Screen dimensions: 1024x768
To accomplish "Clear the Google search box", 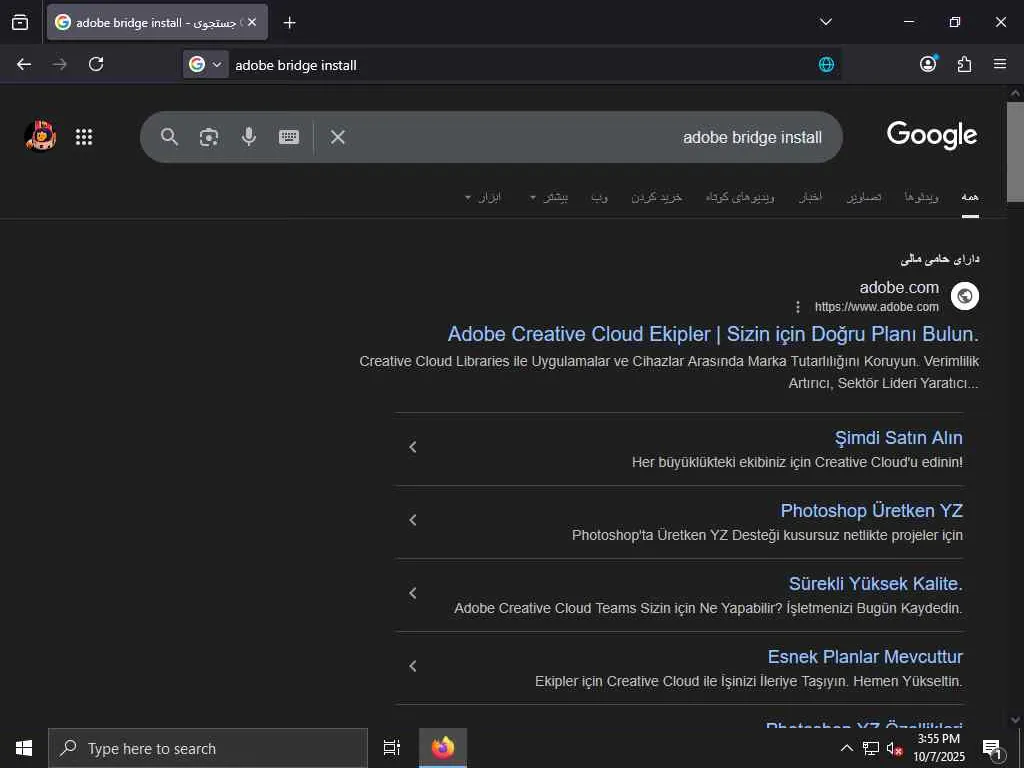I will pyautogui.click(x=338, y=137).
